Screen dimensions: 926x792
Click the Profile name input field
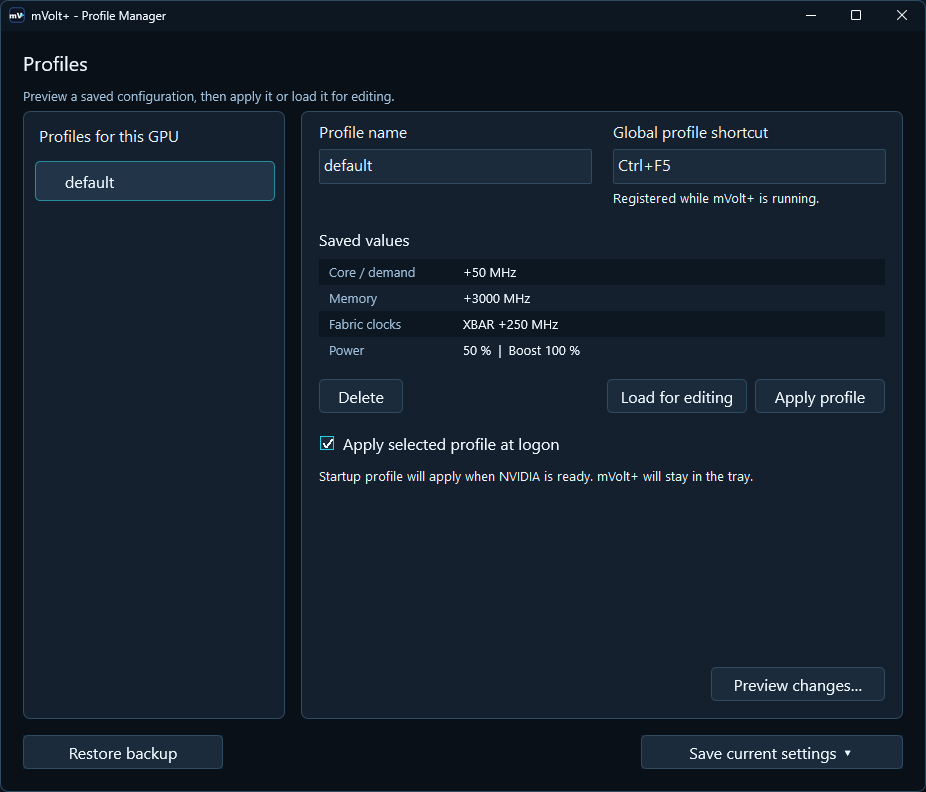click(455, 166)
